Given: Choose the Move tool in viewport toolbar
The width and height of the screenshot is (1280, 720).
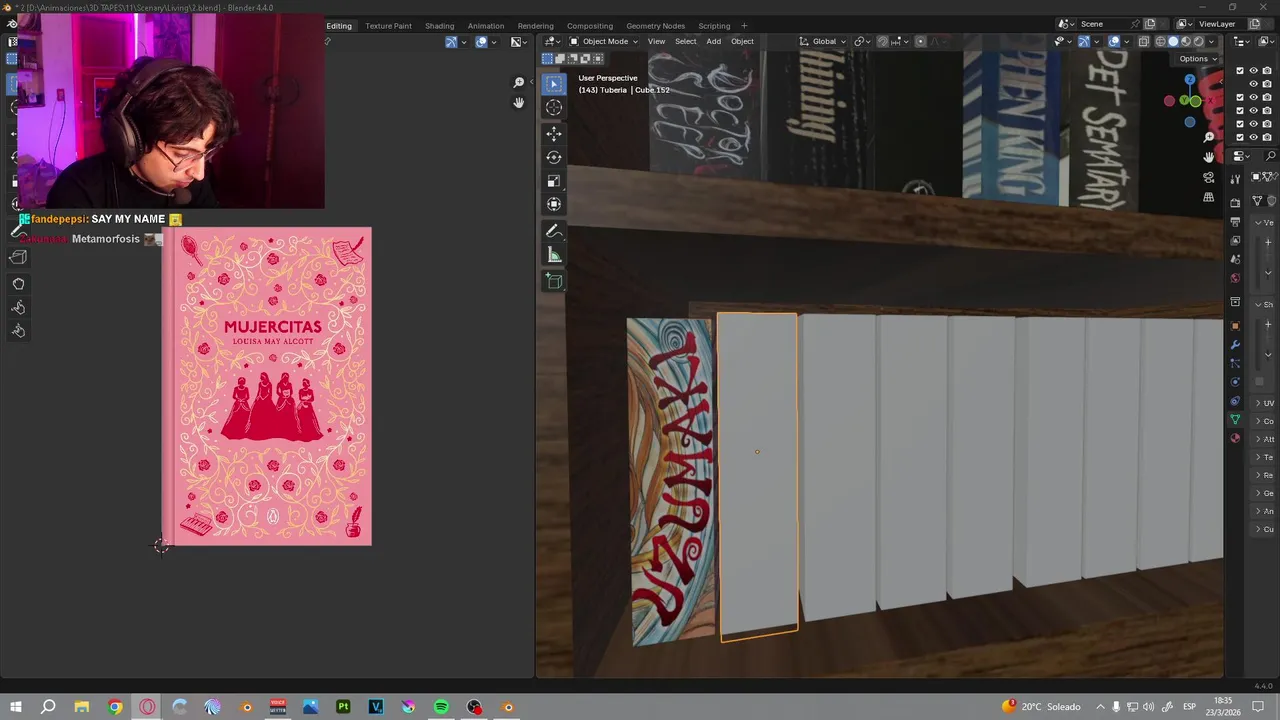Looking at the screenshot, I should pyautogui.click(x=554, y=133).
